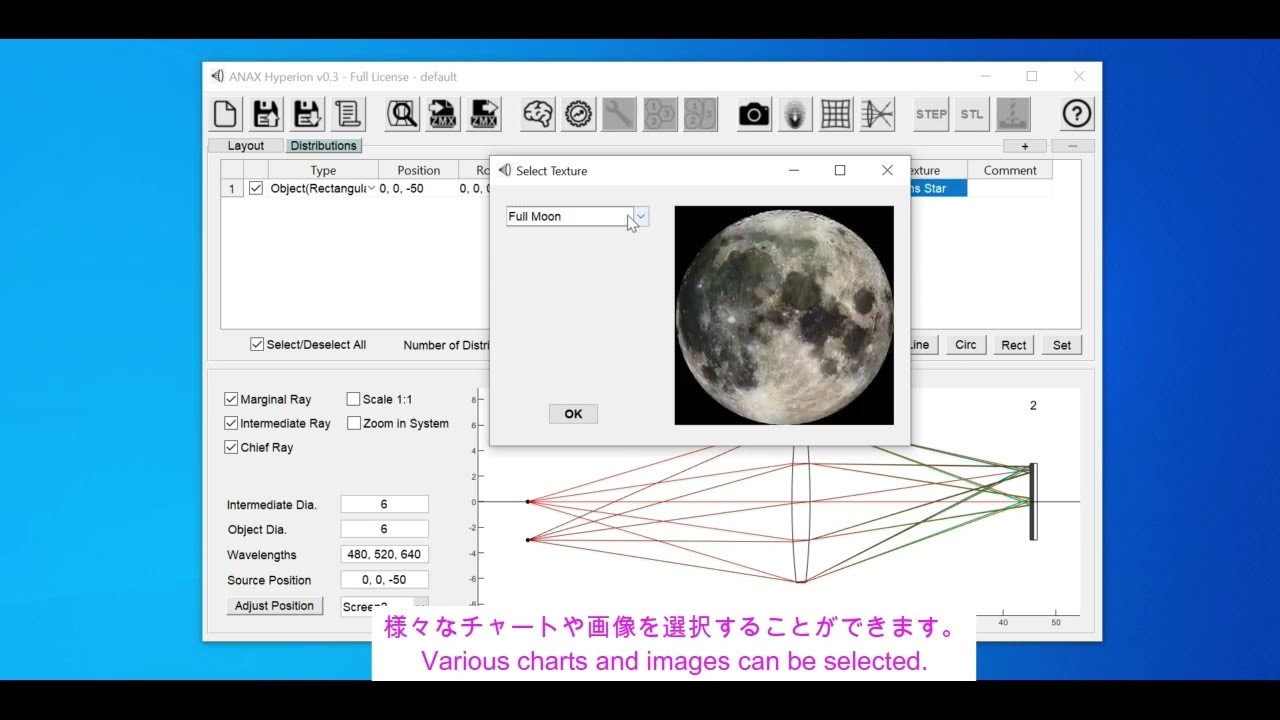The width and height of the screenshot is (1280, 720).
Task: Click the first ZMX import icon
Action: 443,114
